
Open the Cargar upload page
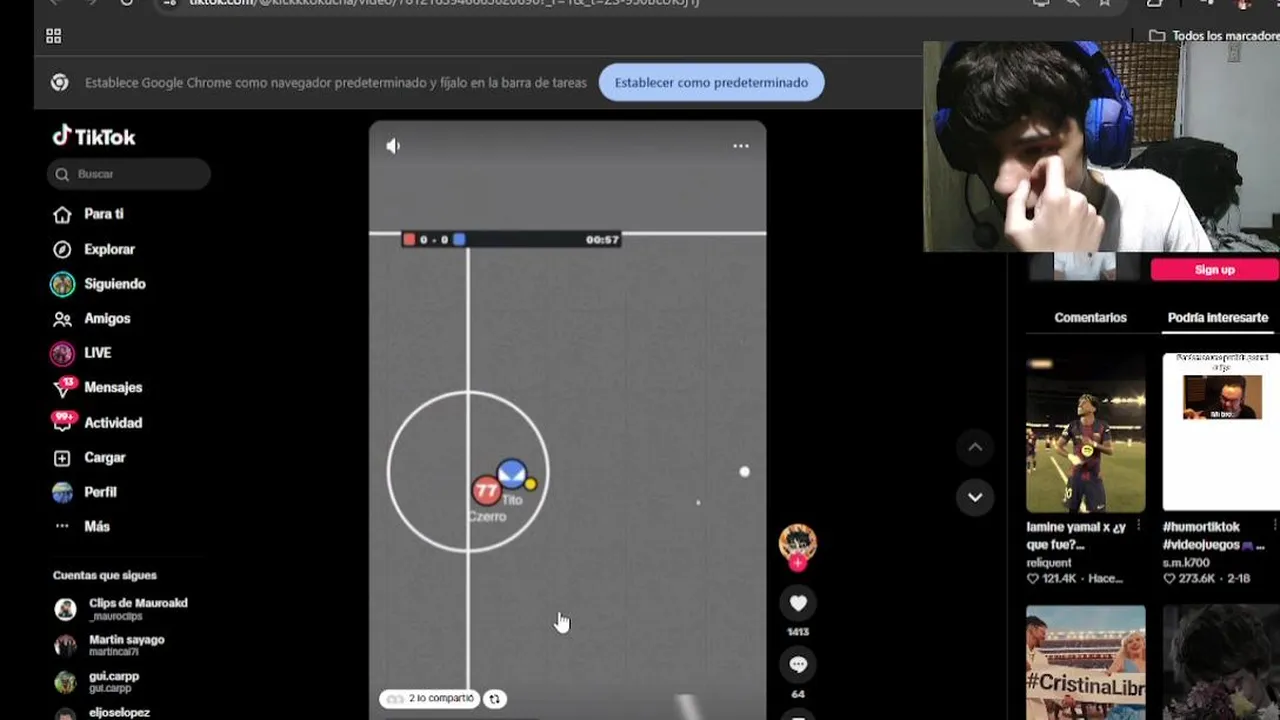coord(105,457)
